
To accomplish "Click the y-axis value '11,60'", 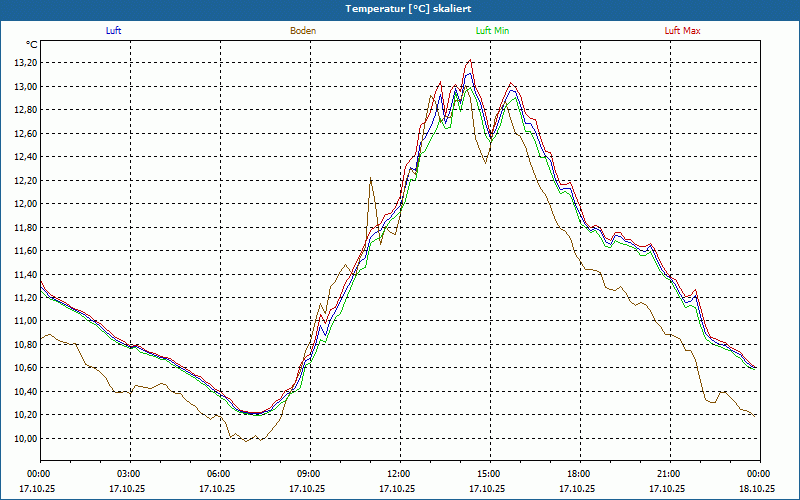I will (27, 251).
